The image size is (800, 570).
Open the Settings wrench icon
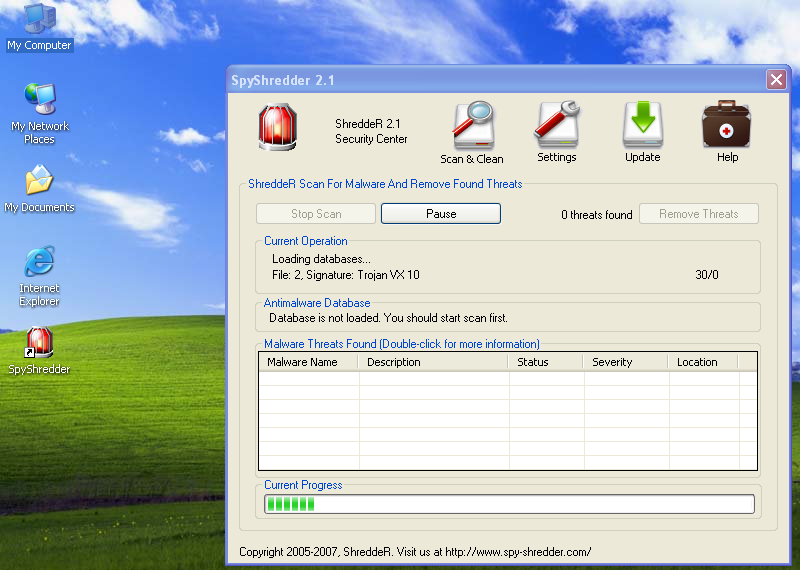pyautogui.click(x=556, y=132)
